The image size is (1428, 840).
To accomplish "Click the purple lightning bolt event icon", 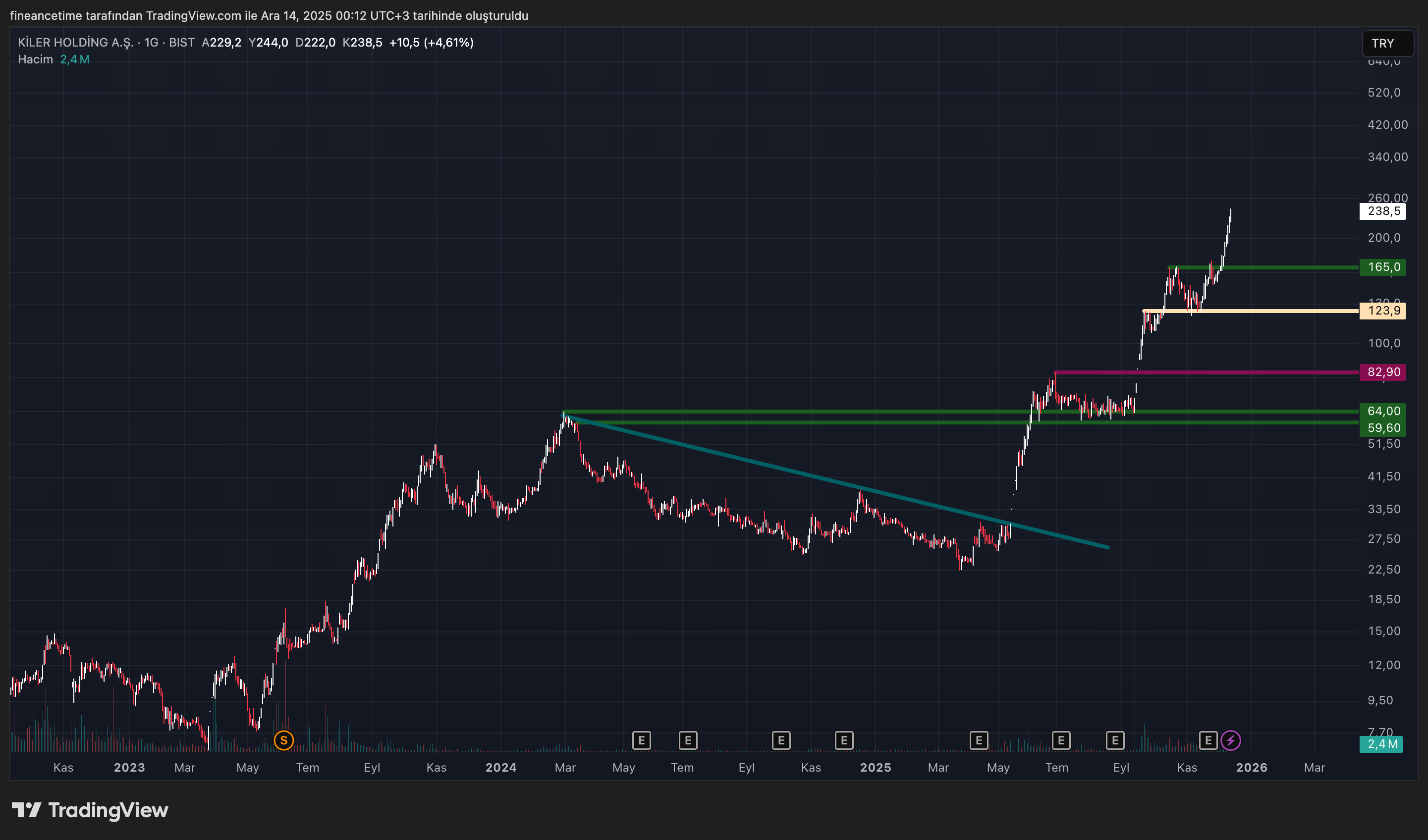I will tap(1230, 740).
